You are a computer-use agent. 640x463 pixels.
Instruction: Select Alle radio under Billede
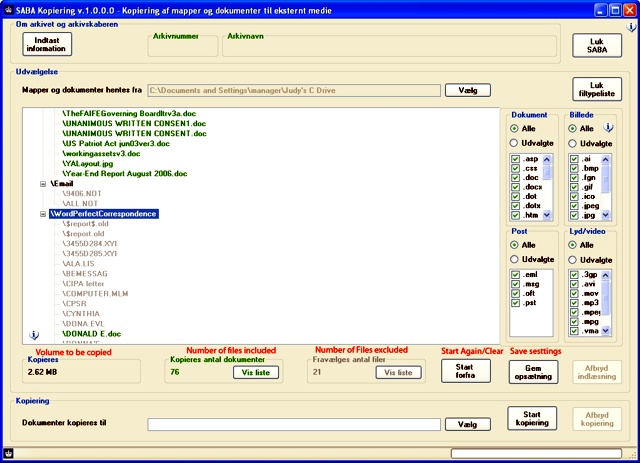click(573, 129)
